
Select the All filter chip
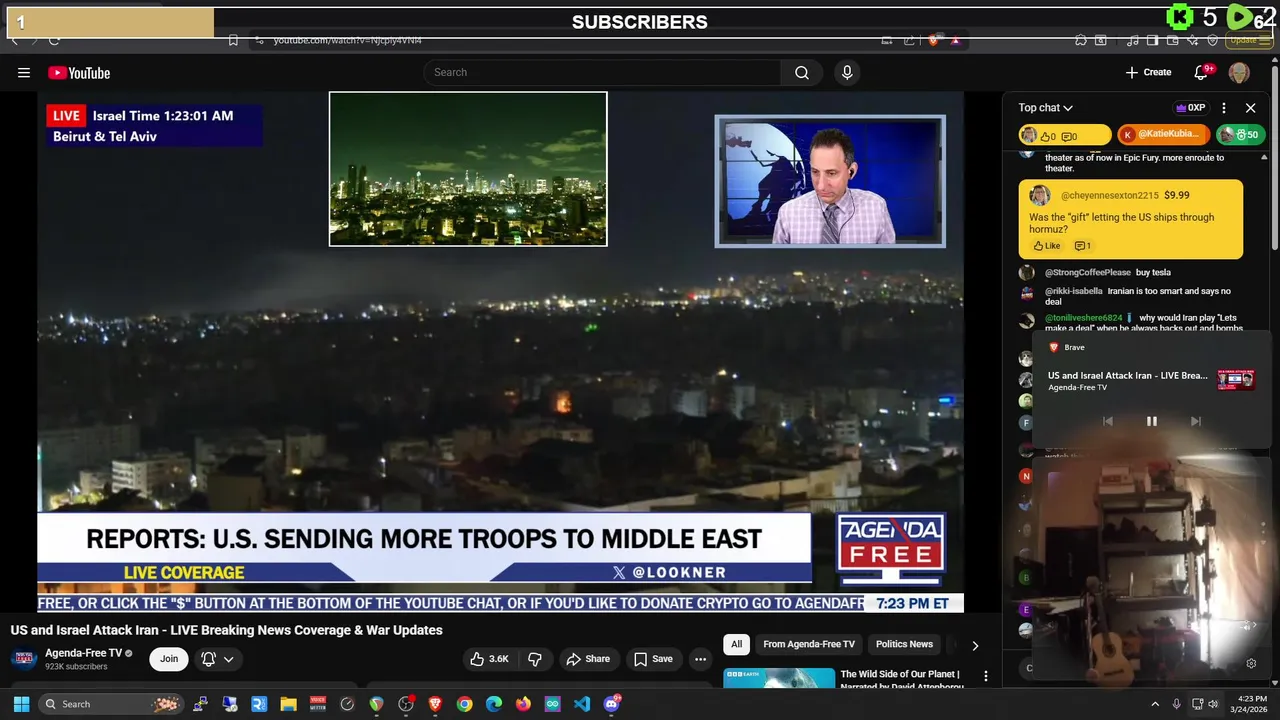tap(737, 645)
